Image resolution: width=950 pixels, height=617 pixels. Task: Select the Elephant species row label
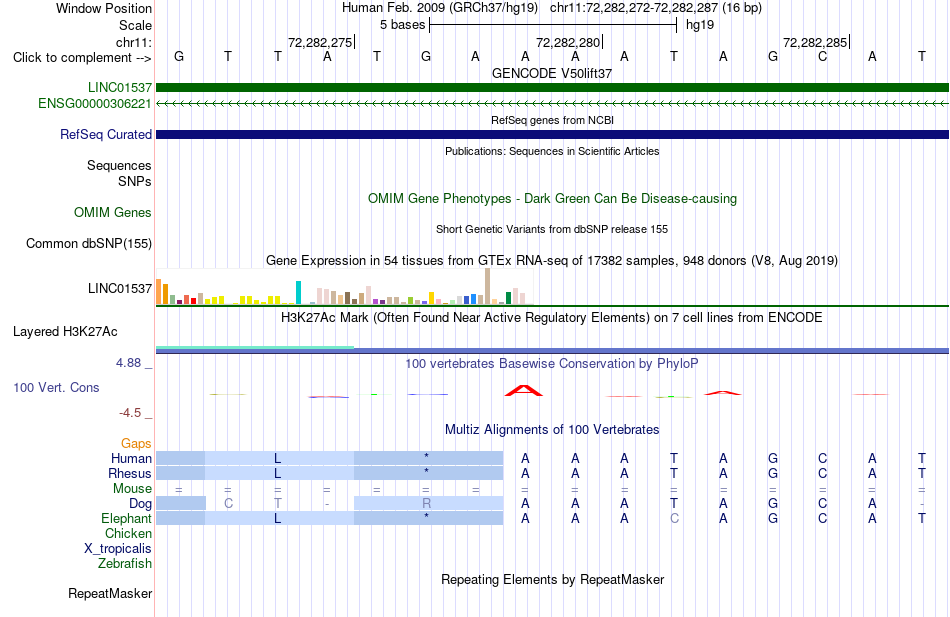pyautogui.click(x=126, y=518)
